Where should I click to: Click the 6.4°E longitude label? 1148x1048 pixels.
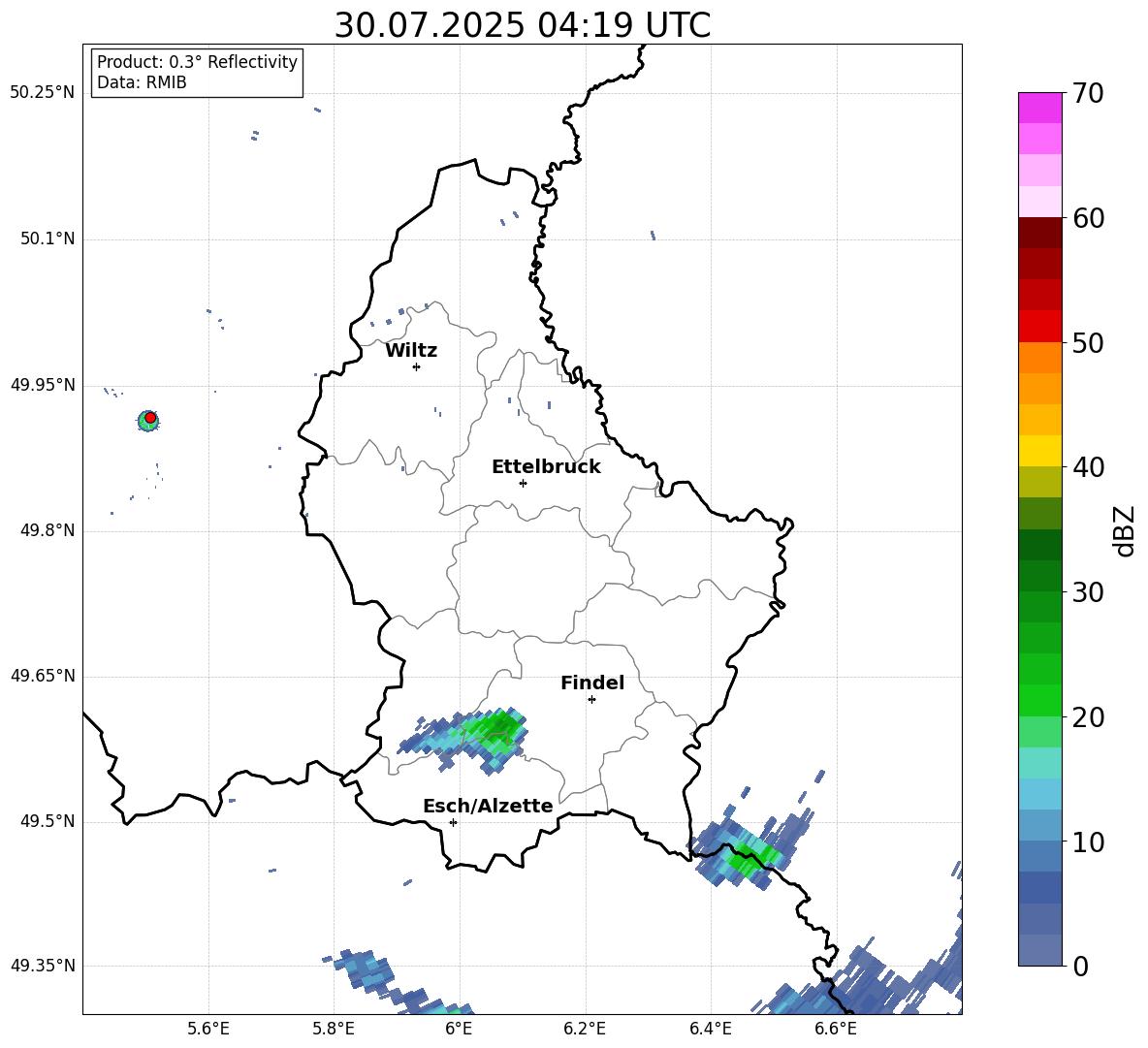pos(710,1029)
